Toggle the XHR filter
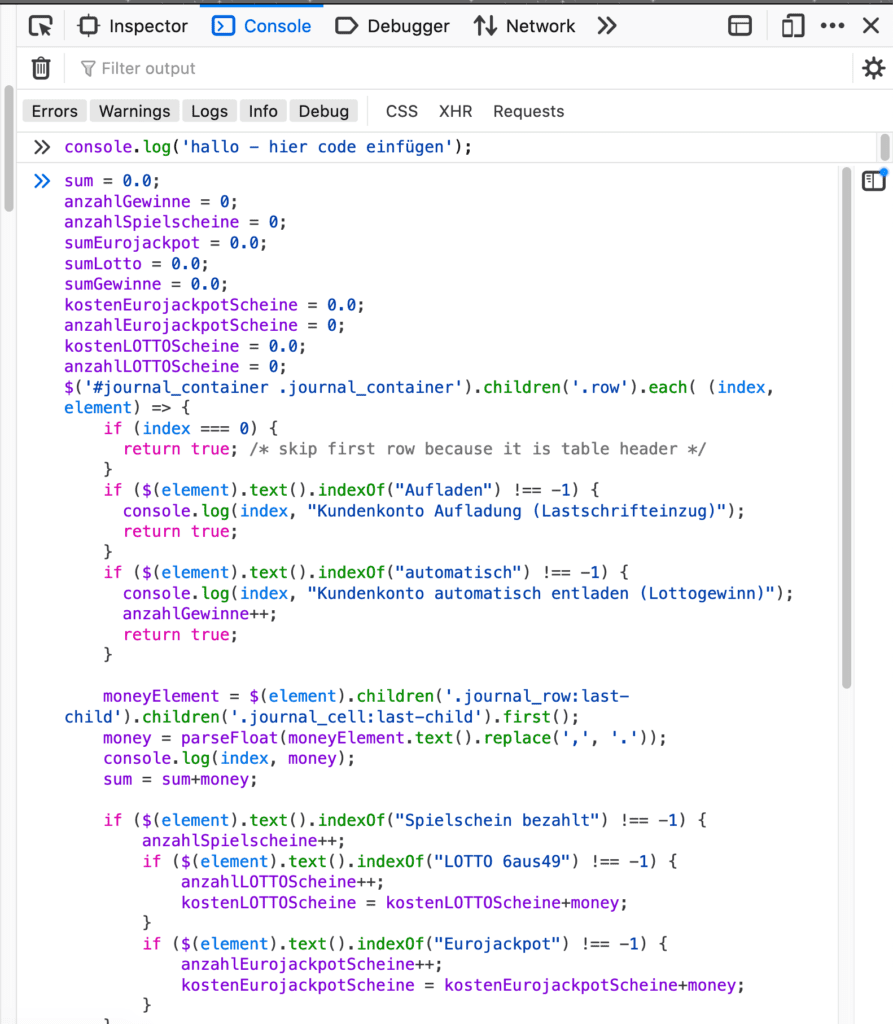Viewport: 893px width, 1024px height. 455,111
